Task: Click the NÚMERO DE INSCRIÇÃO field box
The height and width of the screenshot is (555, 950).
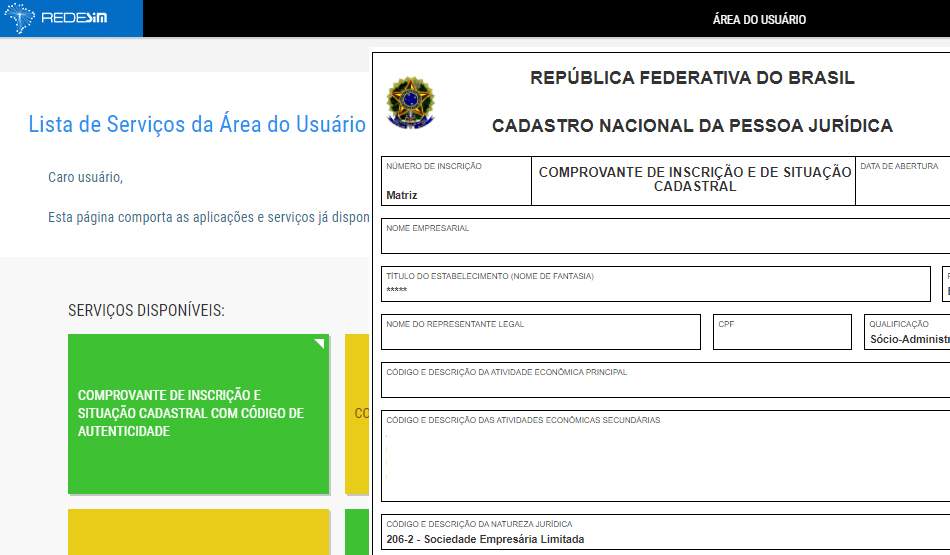Action: [456, 181]
